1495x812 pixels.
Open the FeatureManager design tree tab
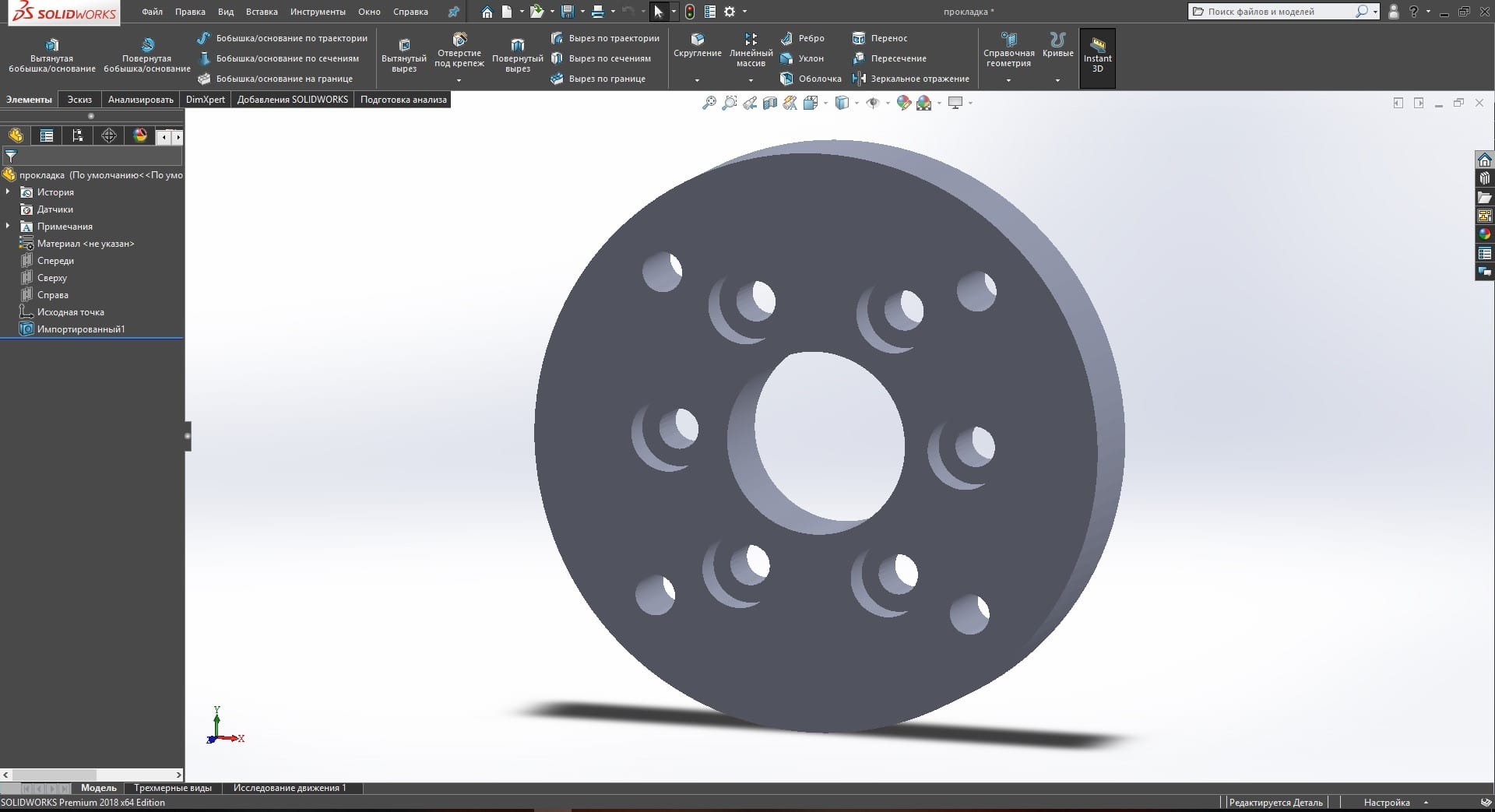pyautogui.click(x=16, y=135)
